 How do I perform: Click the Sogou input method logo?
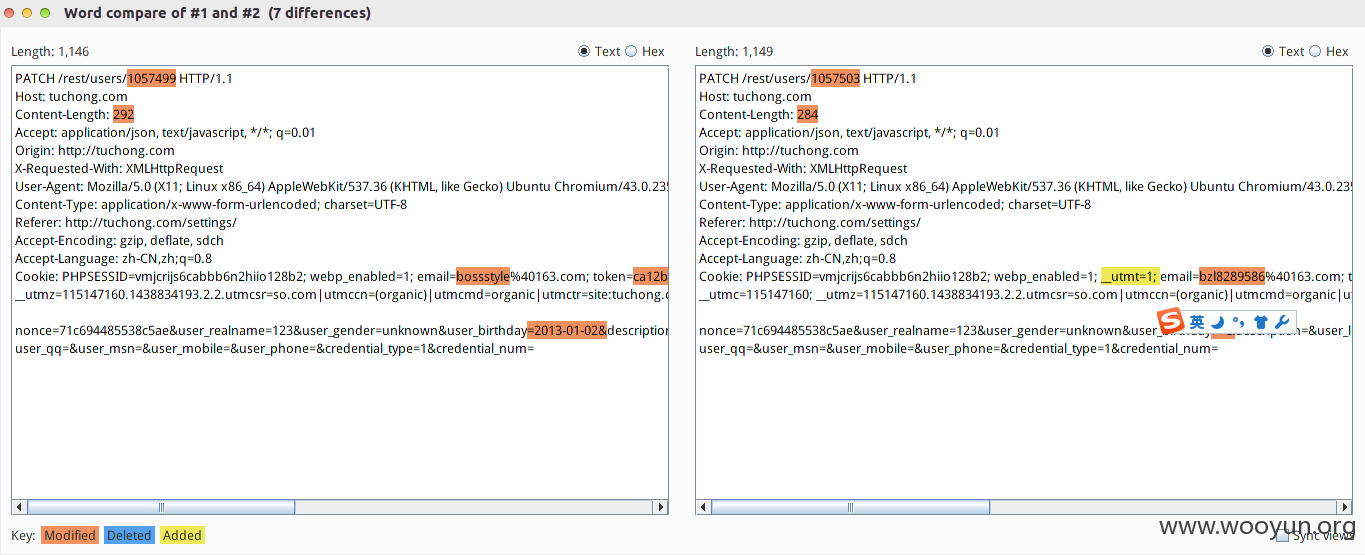click(x=1171, y=322)
